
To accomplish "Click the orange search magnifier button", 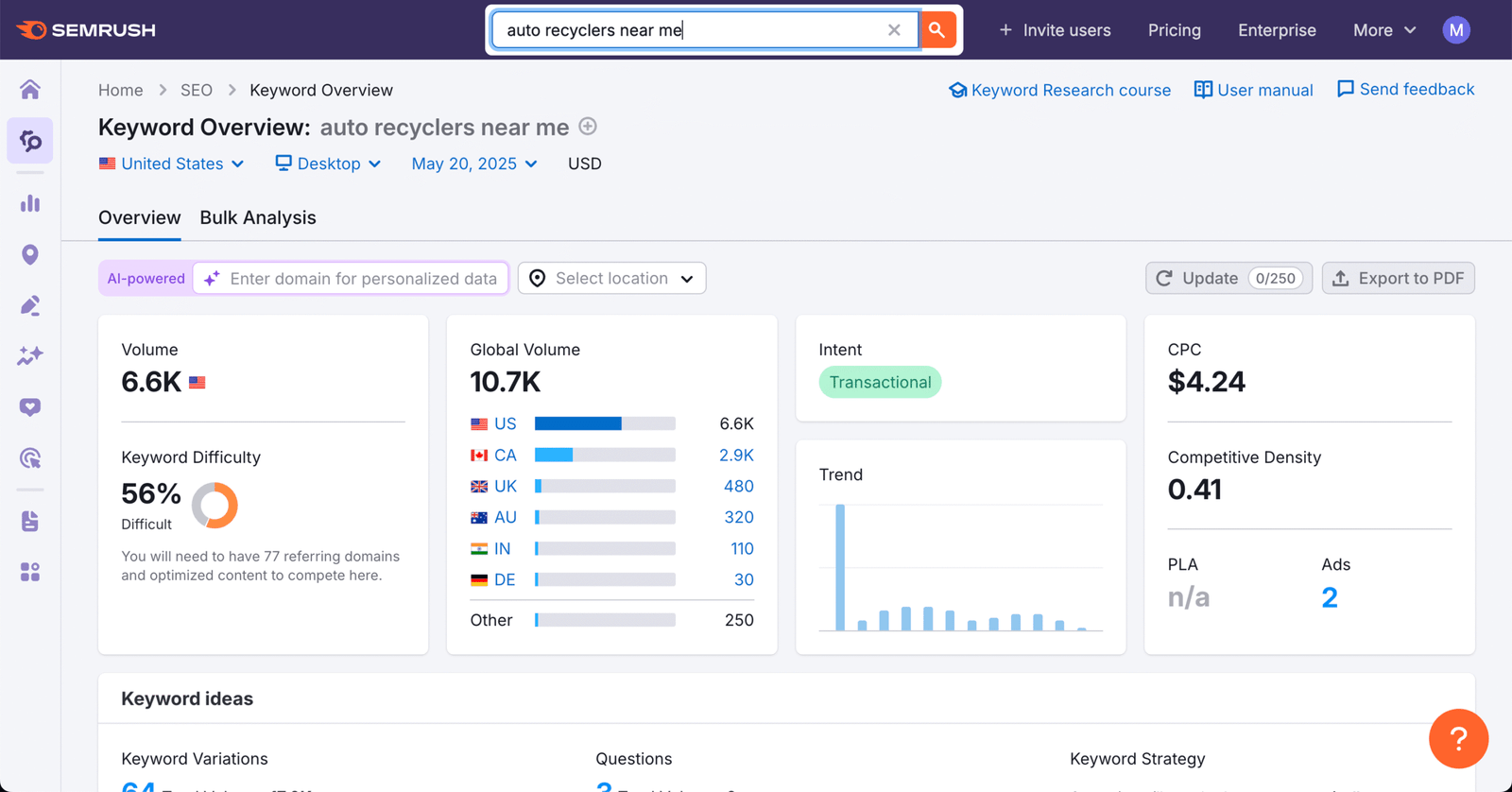I will pos(937,30).
